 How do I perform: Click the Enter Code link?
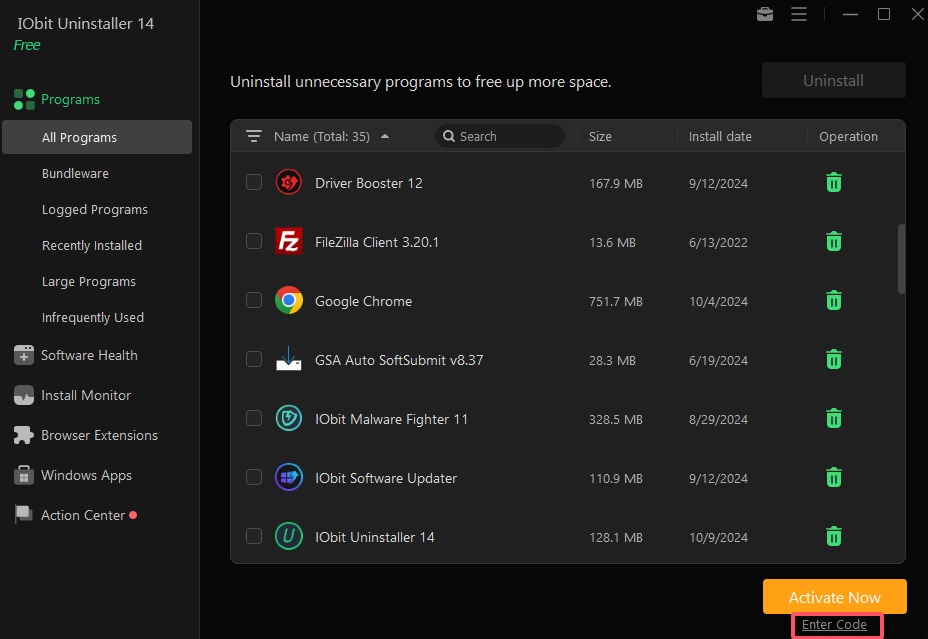(x=834, y=625)
